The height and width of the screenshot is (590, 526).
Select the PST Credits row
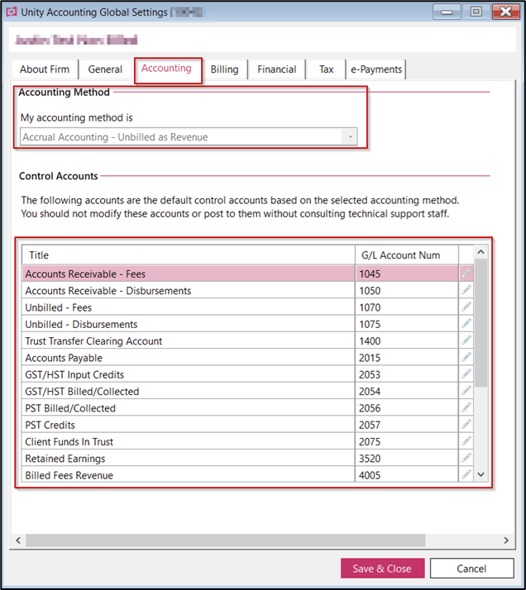click(x=248, y=424)
